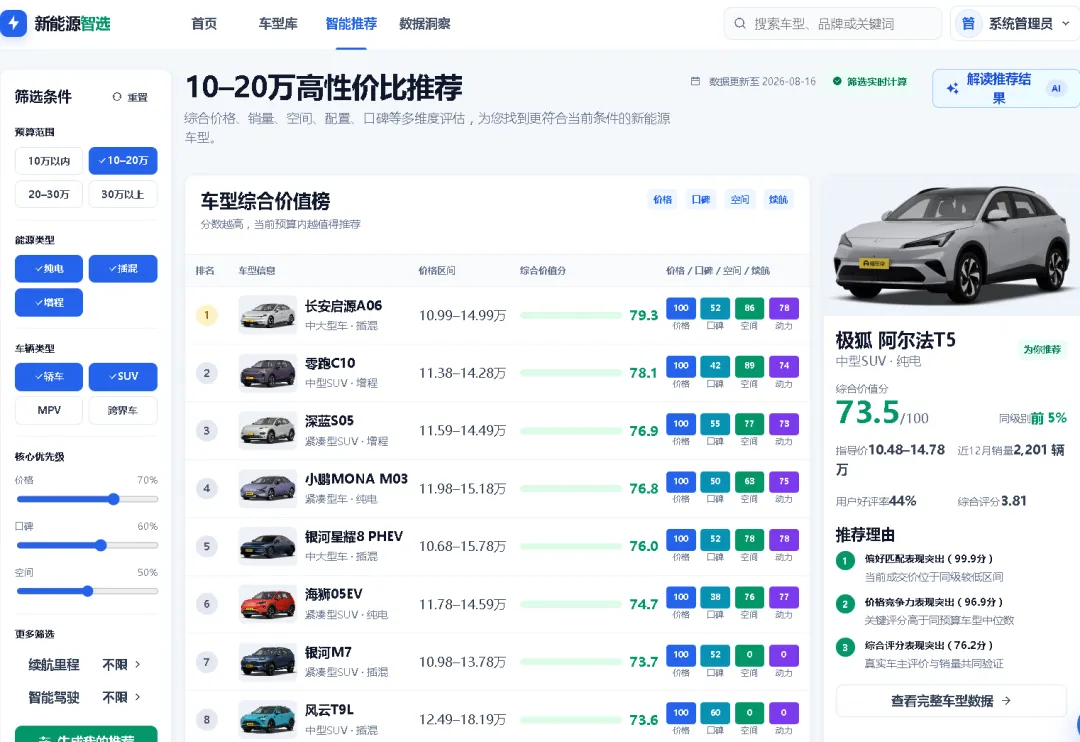Open 银河星耀8 PHEV model name link
This screenshot has height=742, width=1080.
tap(354, 537)
